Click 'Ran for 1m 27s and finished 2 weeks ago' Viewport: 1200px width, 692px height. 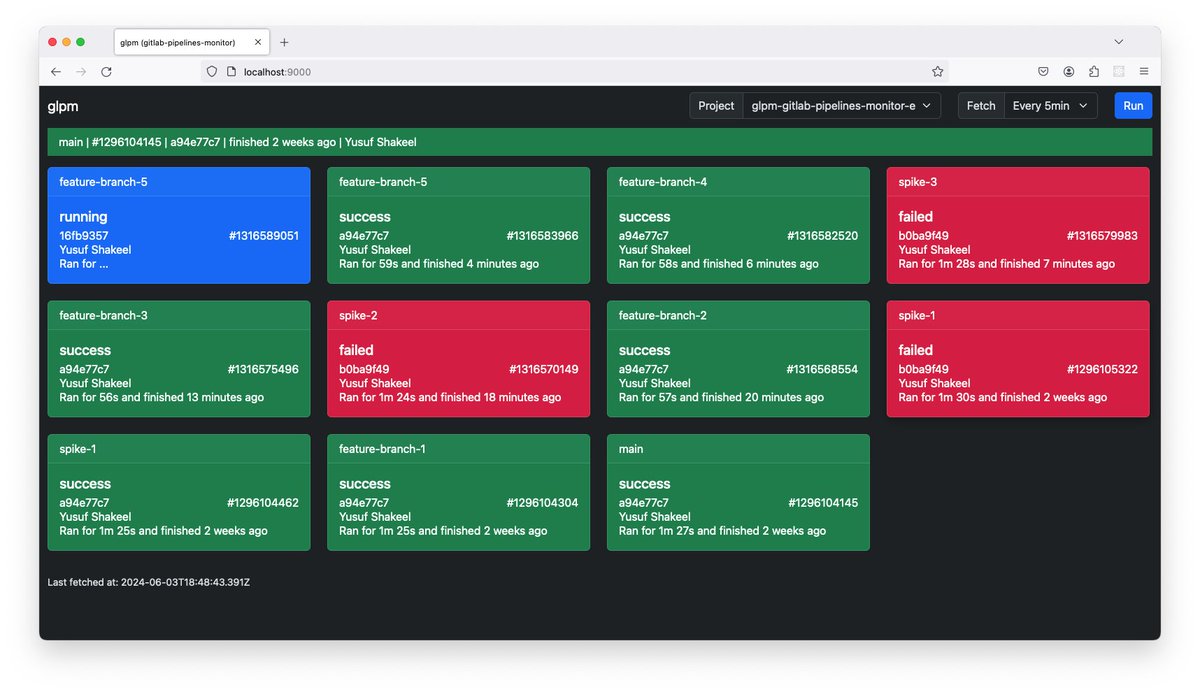point(723,531)
